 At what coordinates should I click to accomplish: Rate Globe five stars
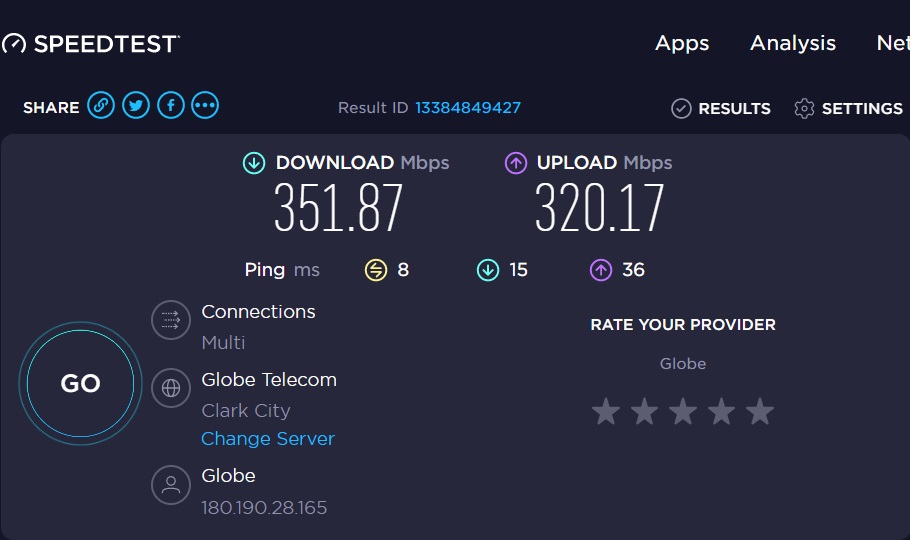(760, 411)
